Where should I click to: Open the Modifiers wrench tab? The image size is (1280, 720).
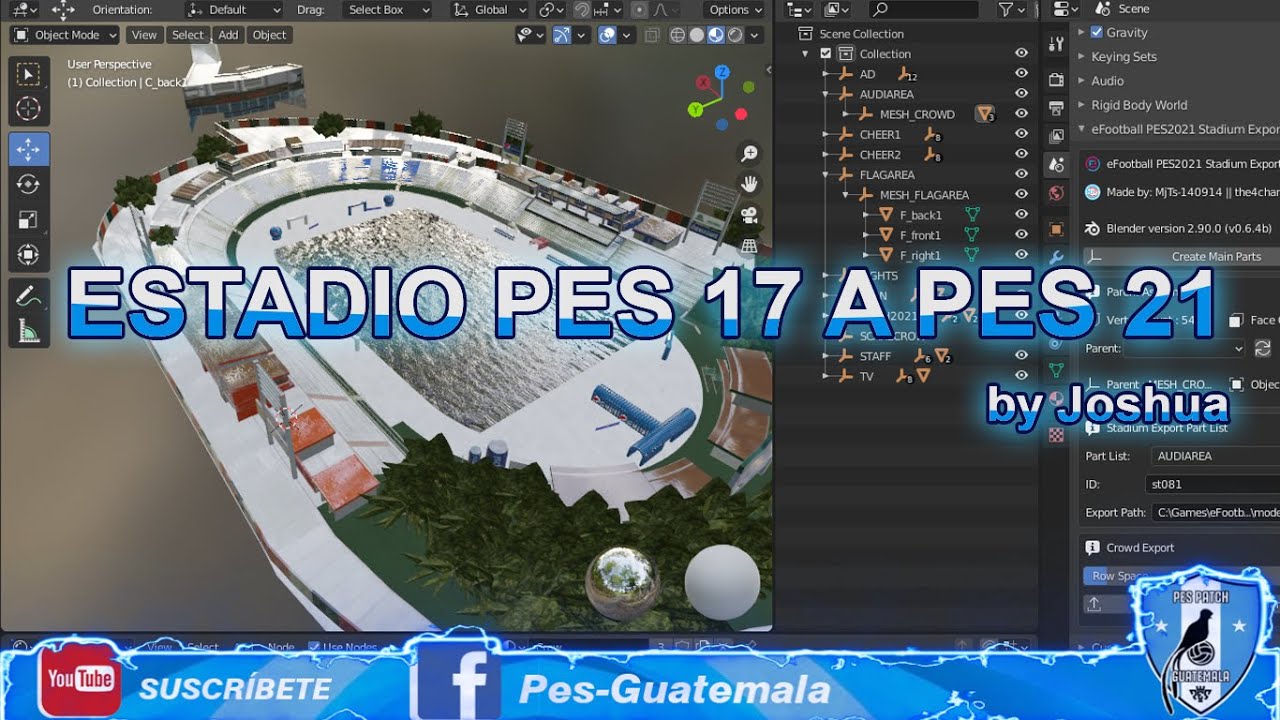pyautogui.click(x=1056, y=258)
